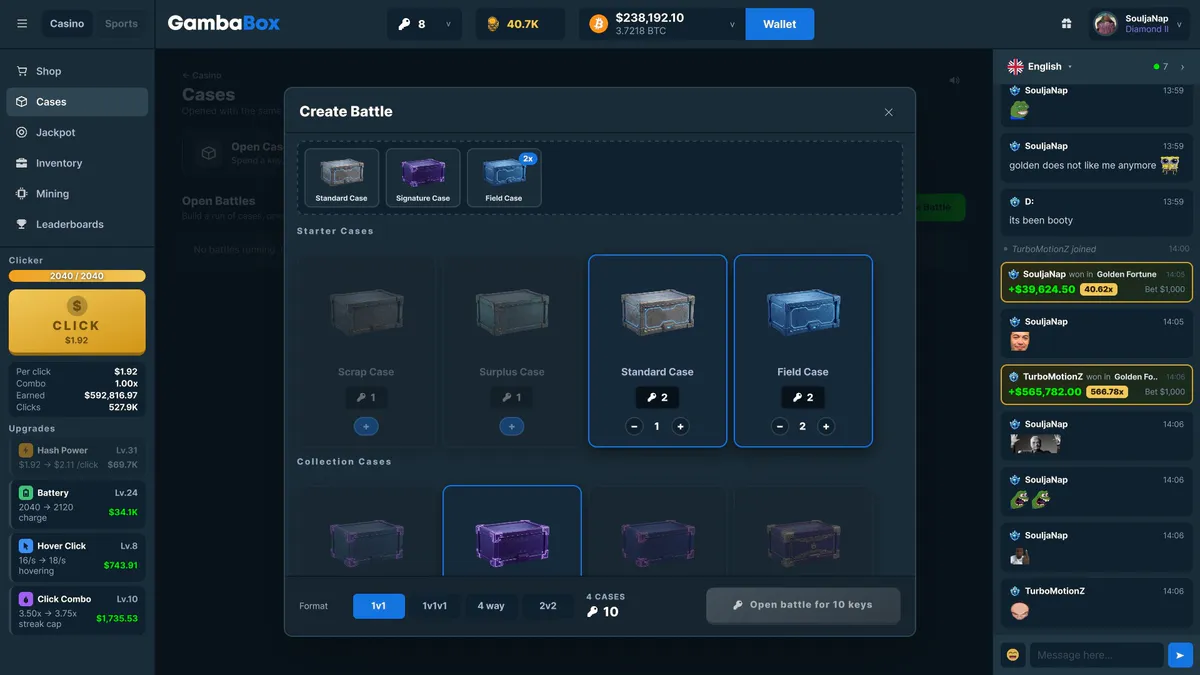Click the Hash Power upgrade icon
This screenshot has height=675, width=1200.
[26, 451]
